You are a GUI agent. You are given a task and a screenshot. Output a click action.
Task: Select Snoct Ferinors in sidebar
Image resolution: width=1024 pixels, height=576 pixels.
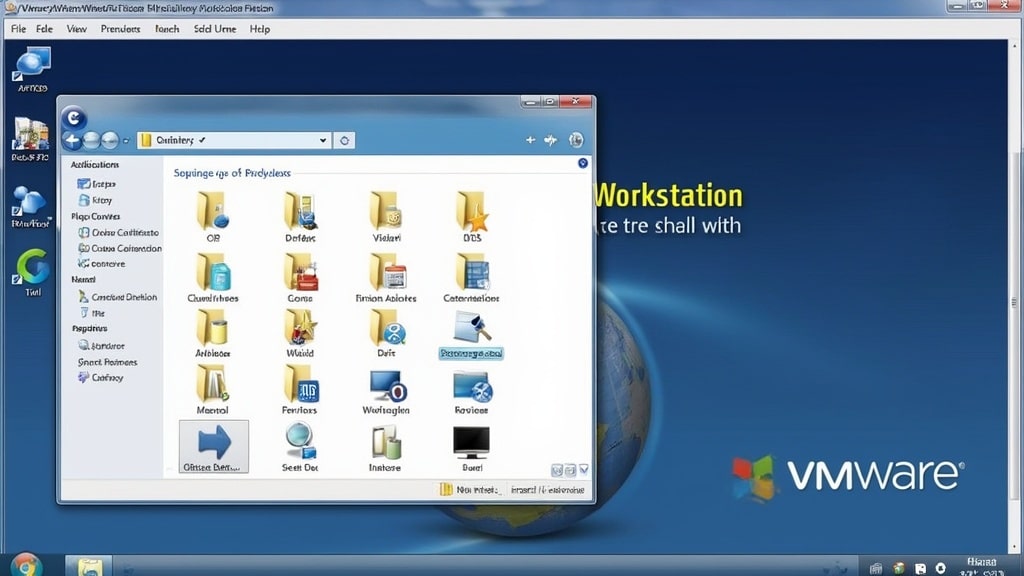[107, 362]
